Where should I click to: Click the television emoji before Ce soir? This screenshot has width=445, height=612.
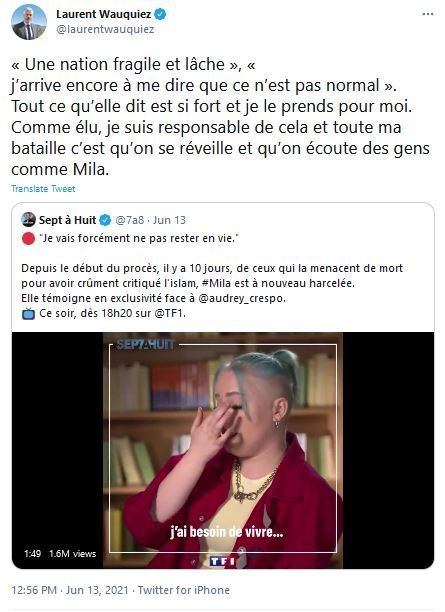click(x=28, y=314)
